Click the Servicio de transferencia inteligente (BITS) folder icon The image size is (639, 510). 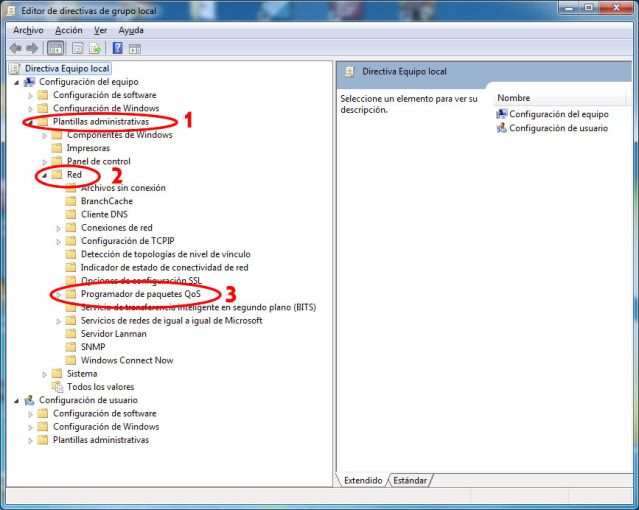[x=71, y=307]
